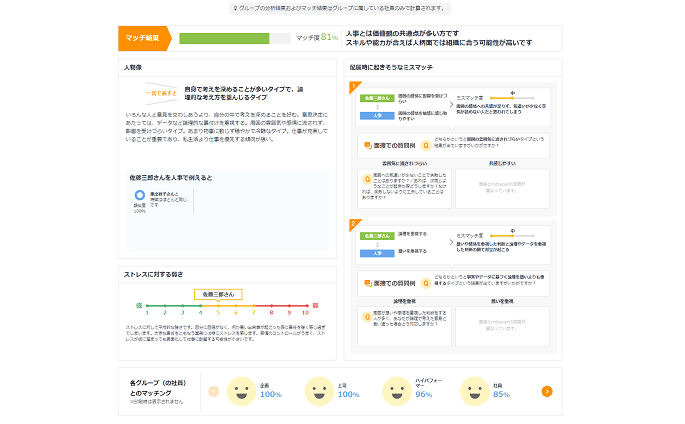Expand the chevron arrow in mismatch 1 card

click(451, 104)
